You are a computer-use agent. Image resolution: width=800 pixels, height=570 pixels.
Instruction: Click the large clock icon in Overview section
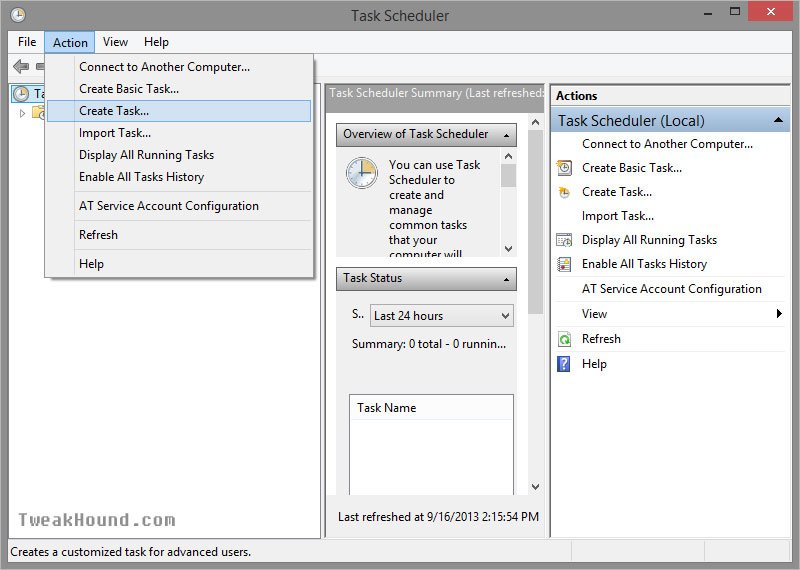tap(362, 173)
